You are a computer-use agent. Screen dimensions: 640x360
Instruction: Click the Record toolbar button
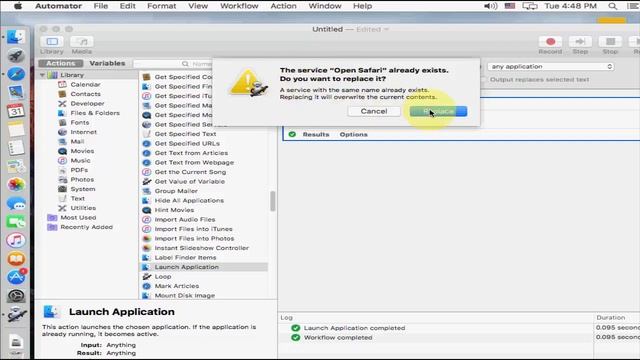coord(550,45)
